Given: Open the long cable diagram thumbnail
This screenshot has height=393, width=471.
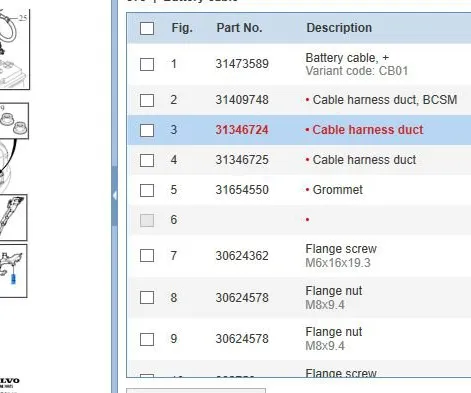Looking at the screenshot, I should click(x=13, y=218).
